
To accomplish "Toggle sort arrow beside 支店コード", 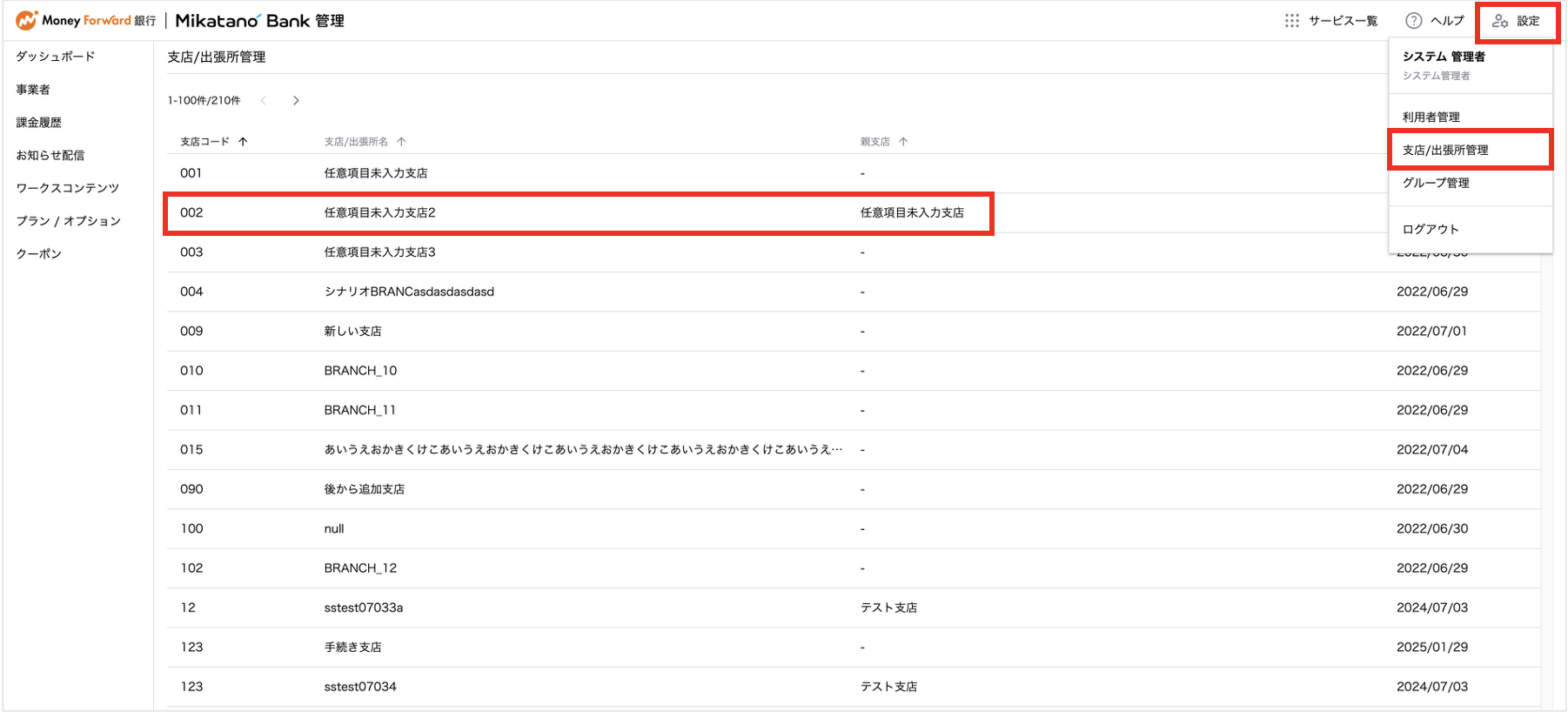I will point(243,142).
